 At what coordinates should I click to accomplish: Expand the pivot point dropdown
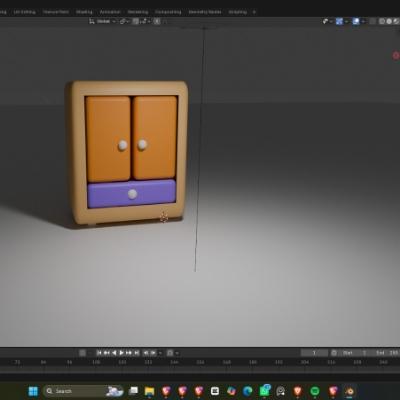coord(124,21)
